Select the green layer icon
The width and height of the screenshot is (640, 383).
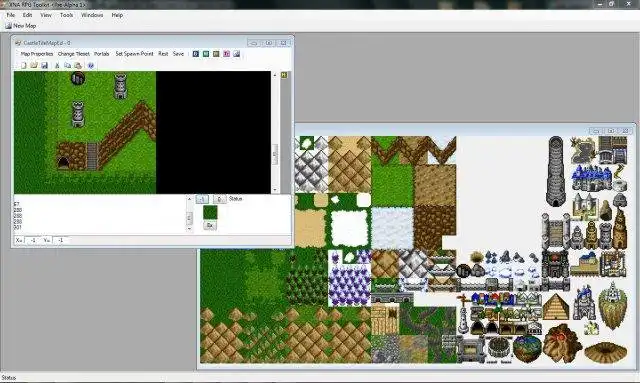[206, 54]
